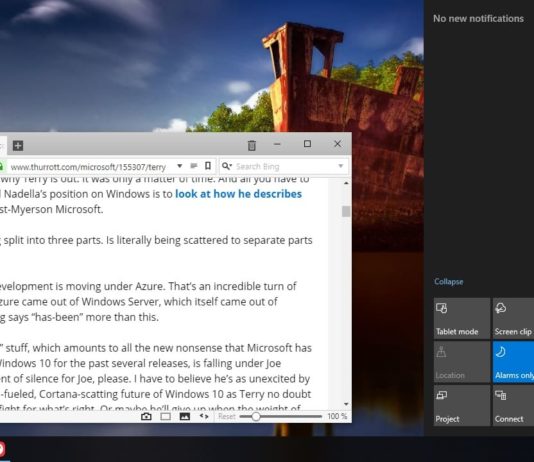
Task: Click the vertical scrollbar thumb
Action: [346, 211]
